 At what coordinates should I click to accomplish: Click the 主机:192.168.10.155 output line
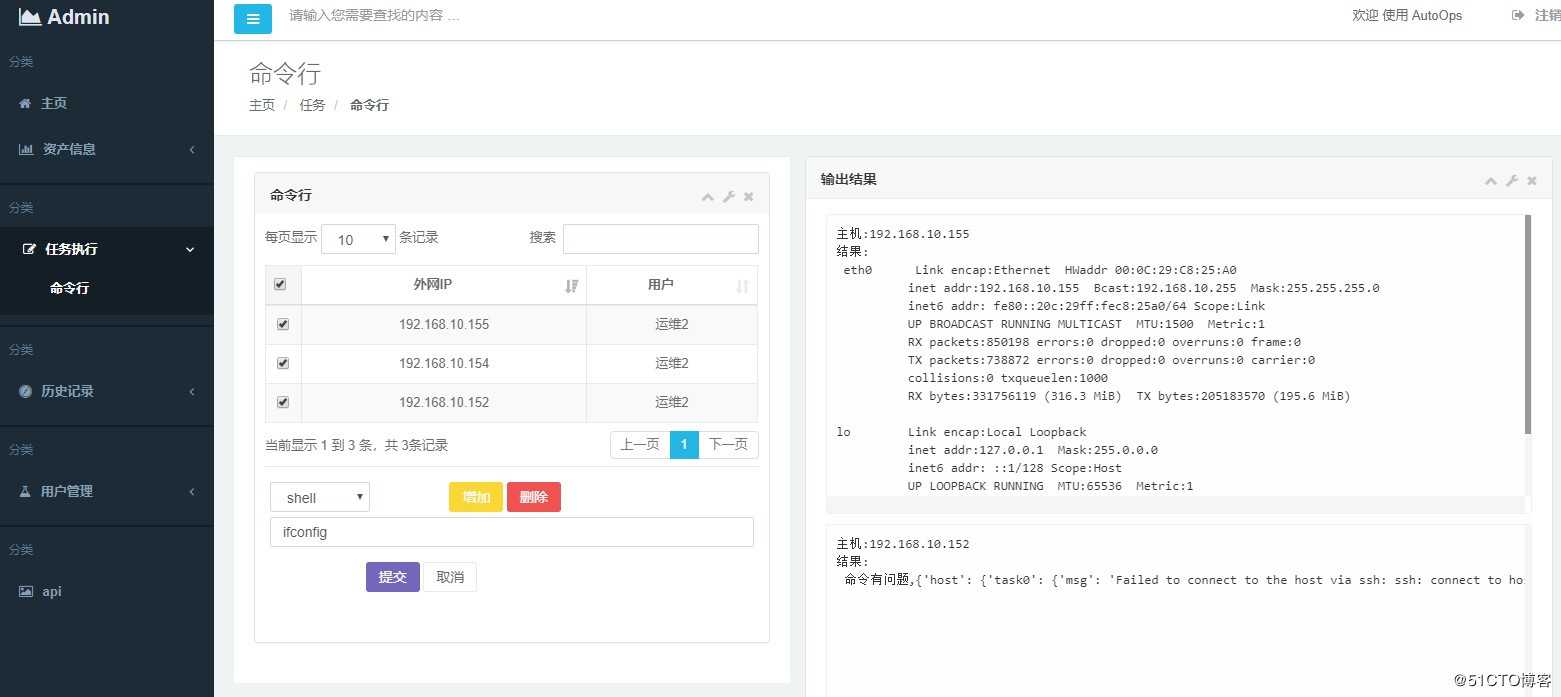pyautogui.click(x=903, y=234)
